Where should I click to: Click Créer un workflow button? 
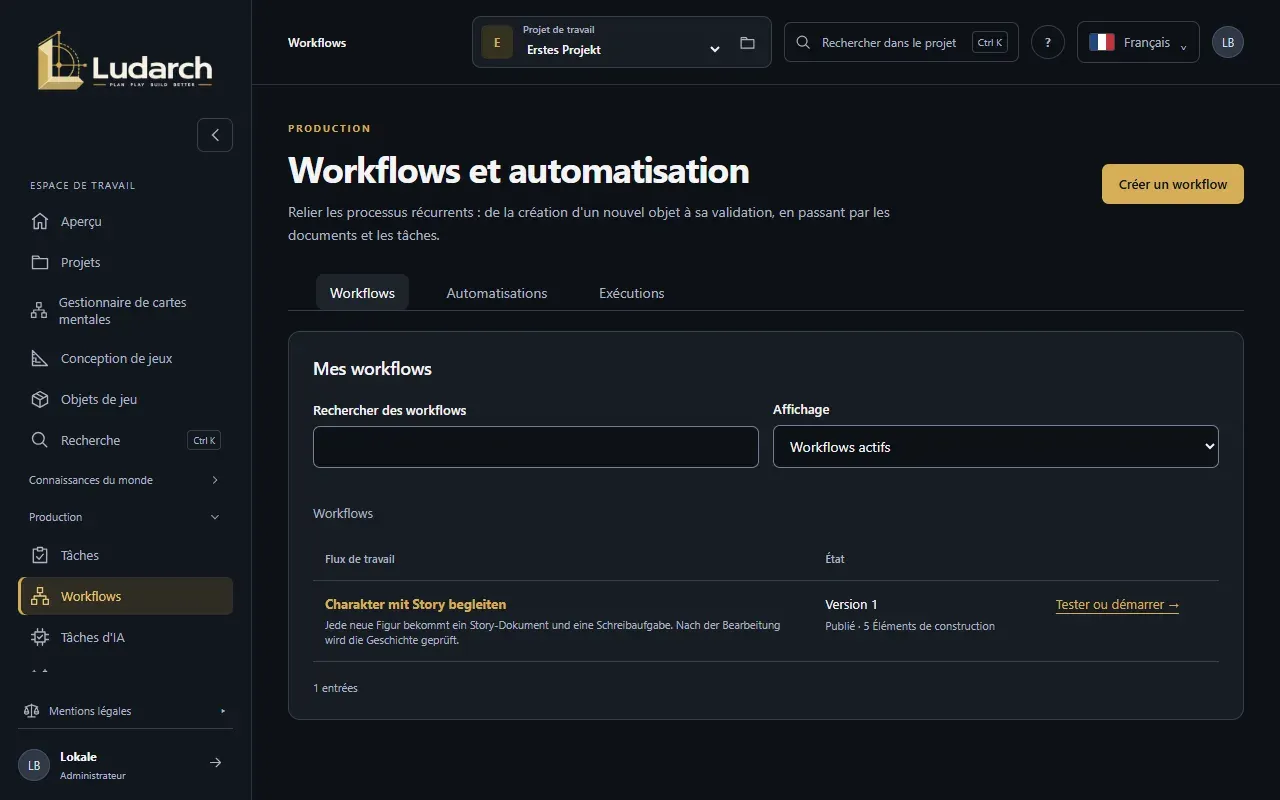pyautogui.click(x=1173, y=184)
